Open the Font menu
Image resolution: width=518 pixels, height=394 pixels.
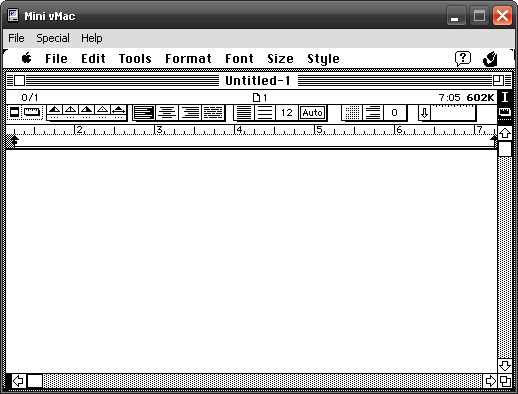tap(239, 59)
